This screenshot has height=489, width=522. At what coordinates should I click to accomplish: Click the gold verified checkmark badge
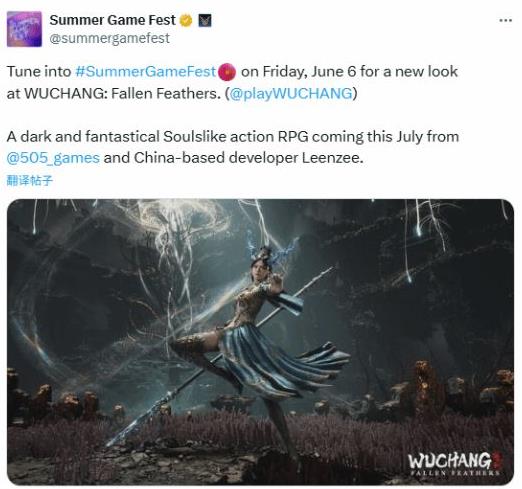pyautogui.click(x=186, y=21)
